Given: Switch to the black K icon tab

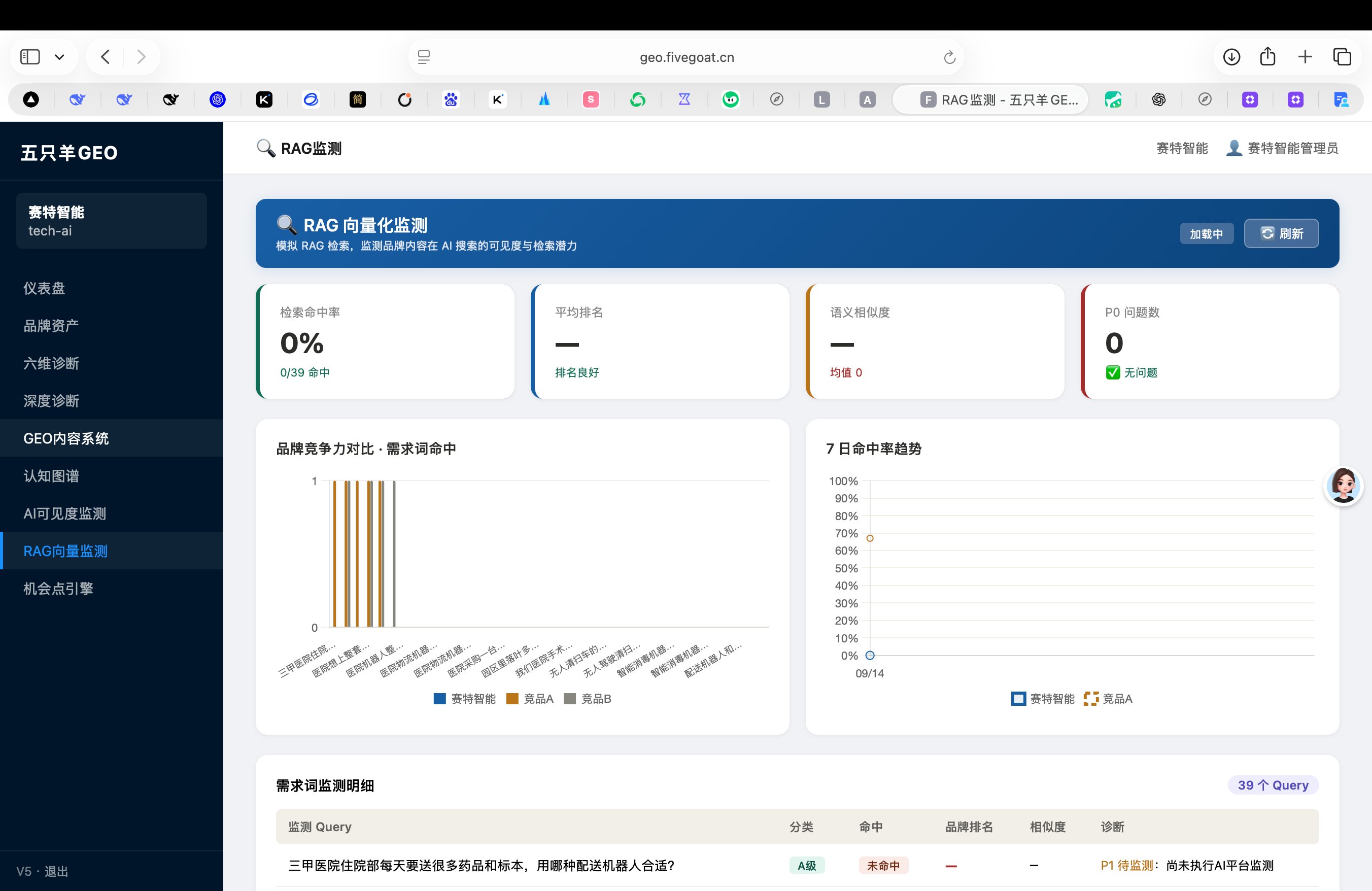Looking at the screenshot, I should [x=264, y=99].
